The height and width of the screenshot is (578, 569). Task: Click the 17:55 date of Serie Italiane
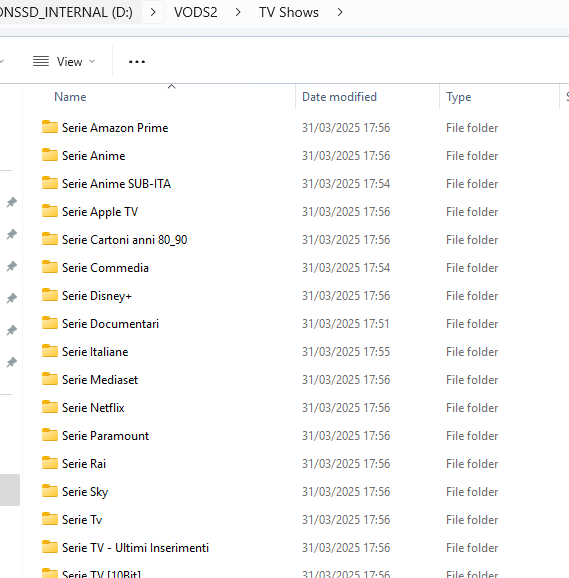(346, 352)
